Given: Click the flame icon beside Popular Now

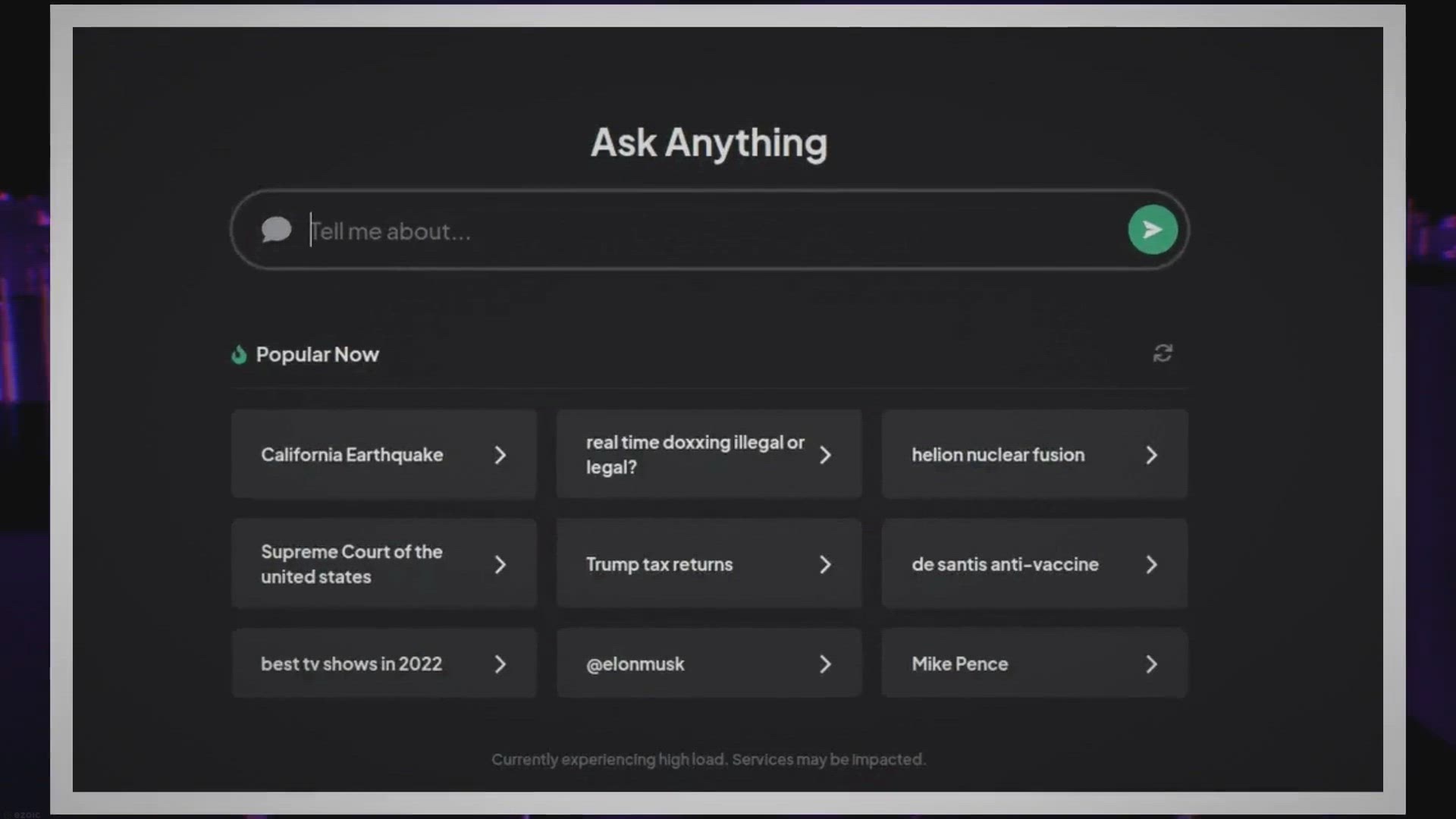Looking at the screenshot, I should coord(239,355).
